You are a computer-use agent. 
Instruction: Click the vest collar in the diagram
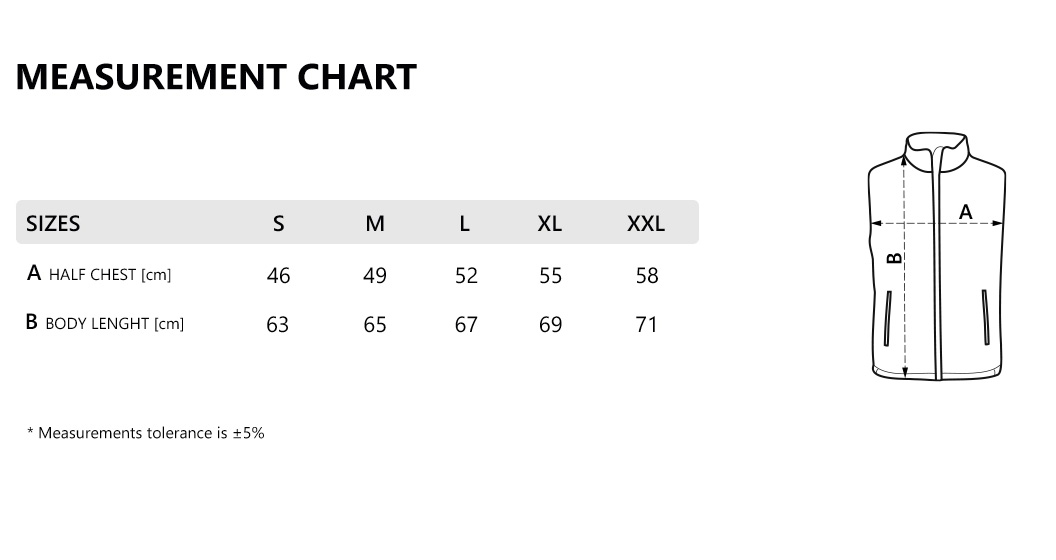(937, 151)
